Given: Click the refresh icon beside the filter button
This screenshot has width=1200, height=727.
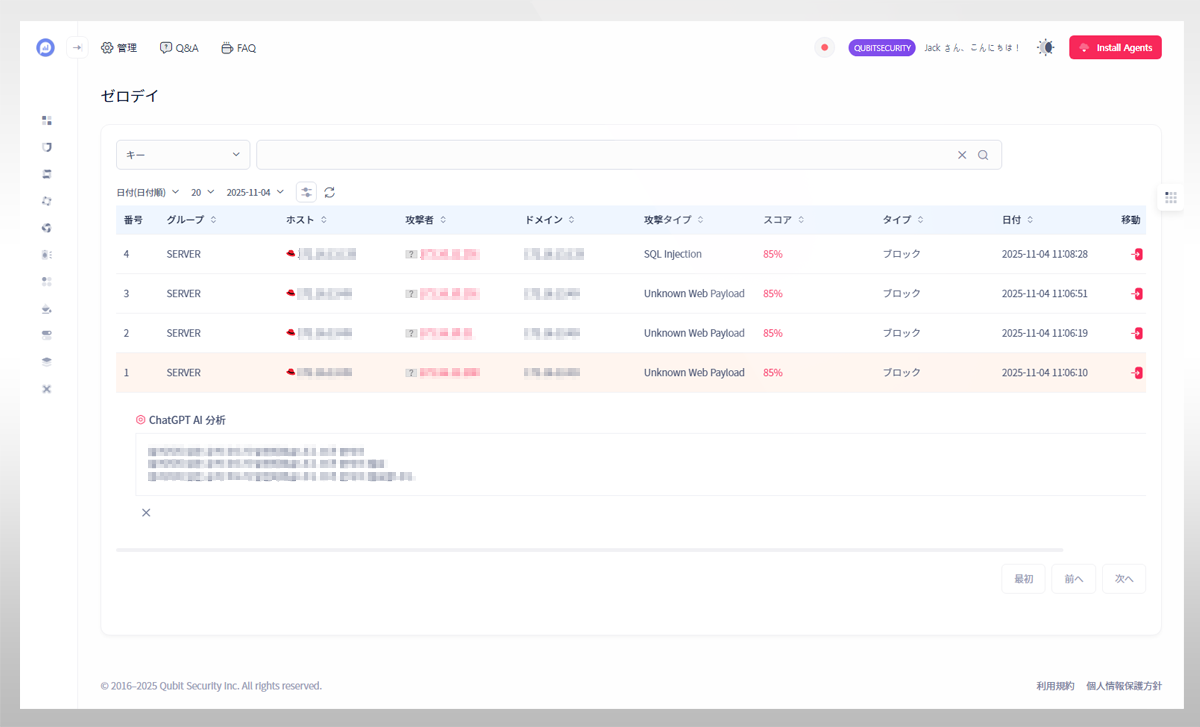Looking at the screenshot, I should point(330,192).
